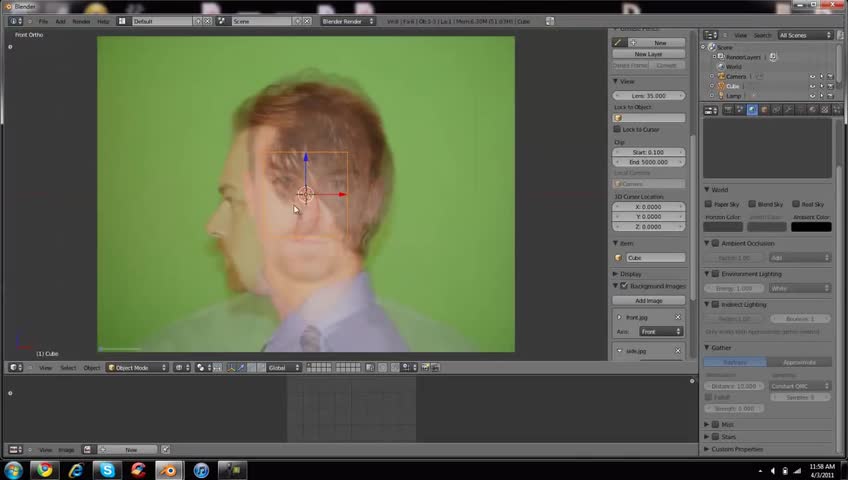Open Scene properties tab
848x480 pixels.
(740, 110)
